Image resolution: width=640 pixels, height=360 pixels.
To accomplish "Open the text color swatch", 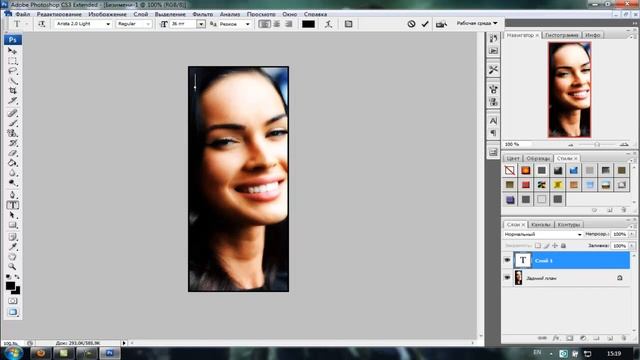I will pos(308,24).
